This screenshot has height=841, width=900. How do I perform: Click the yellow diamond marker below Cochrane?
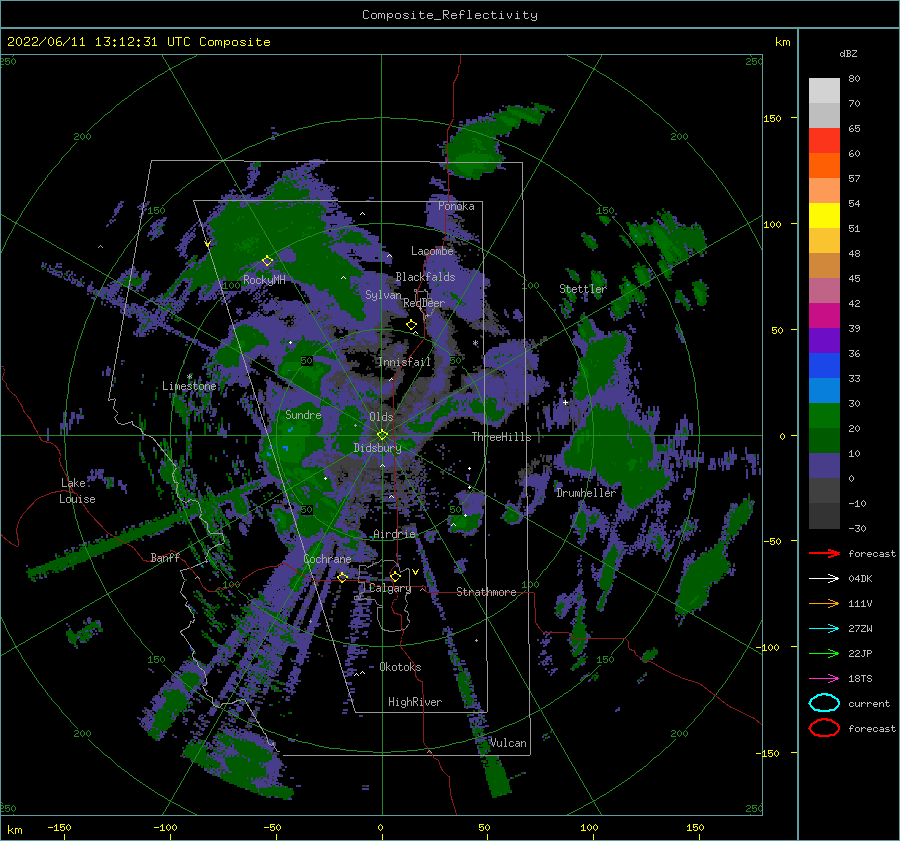pos(342,577)
